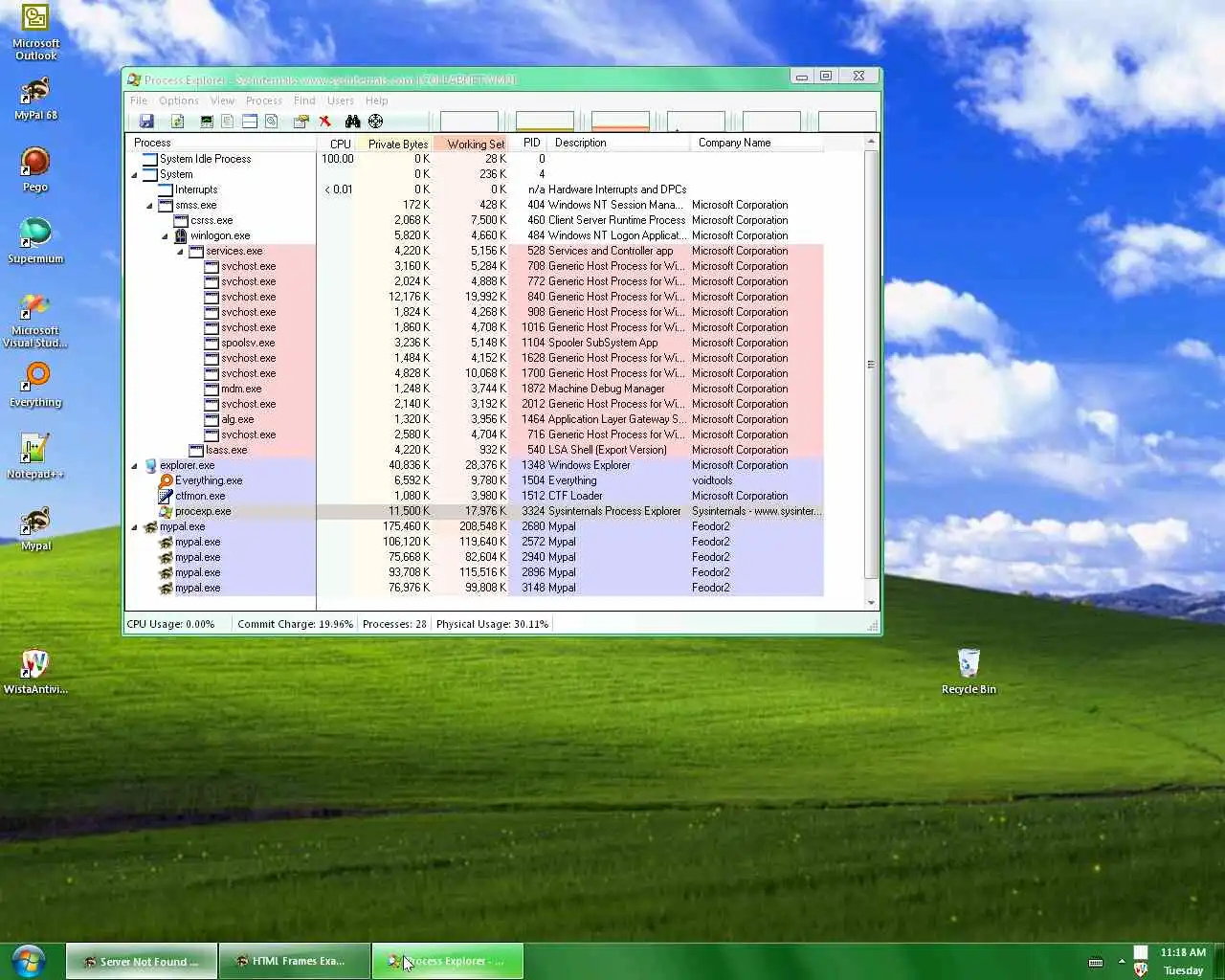
Task: Sort by the PID column header
Action: [529, 143]
